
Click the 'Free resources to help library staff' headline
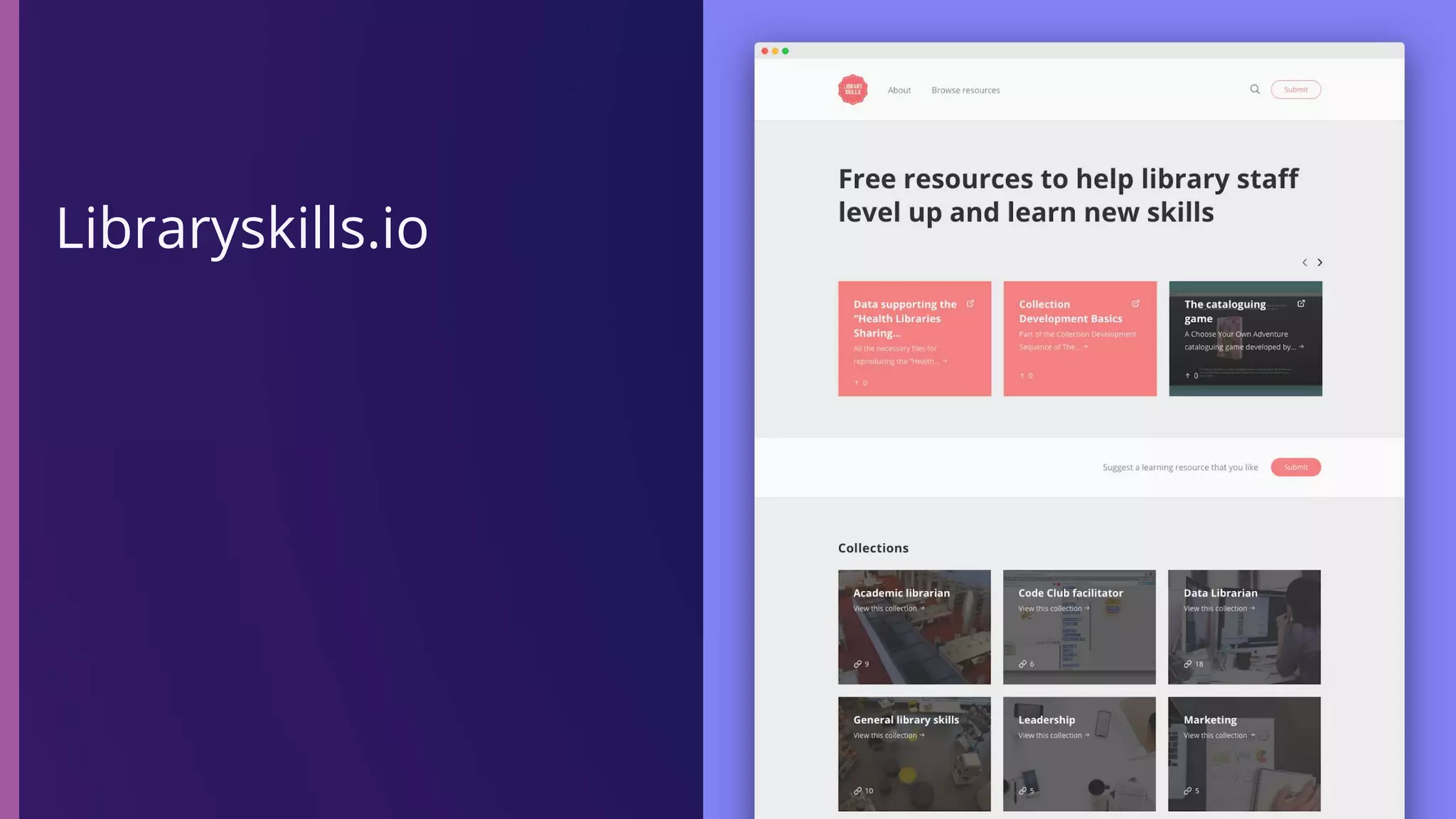point(1069,196)
